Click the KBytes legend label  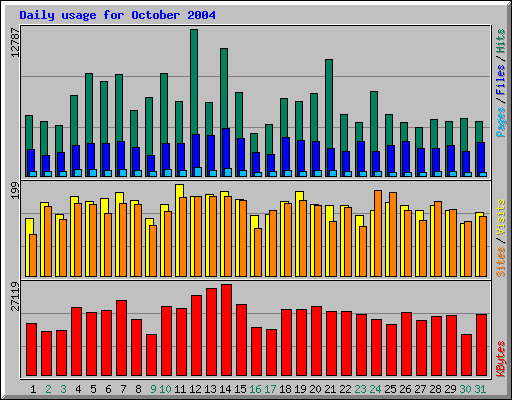coord(501,359)
